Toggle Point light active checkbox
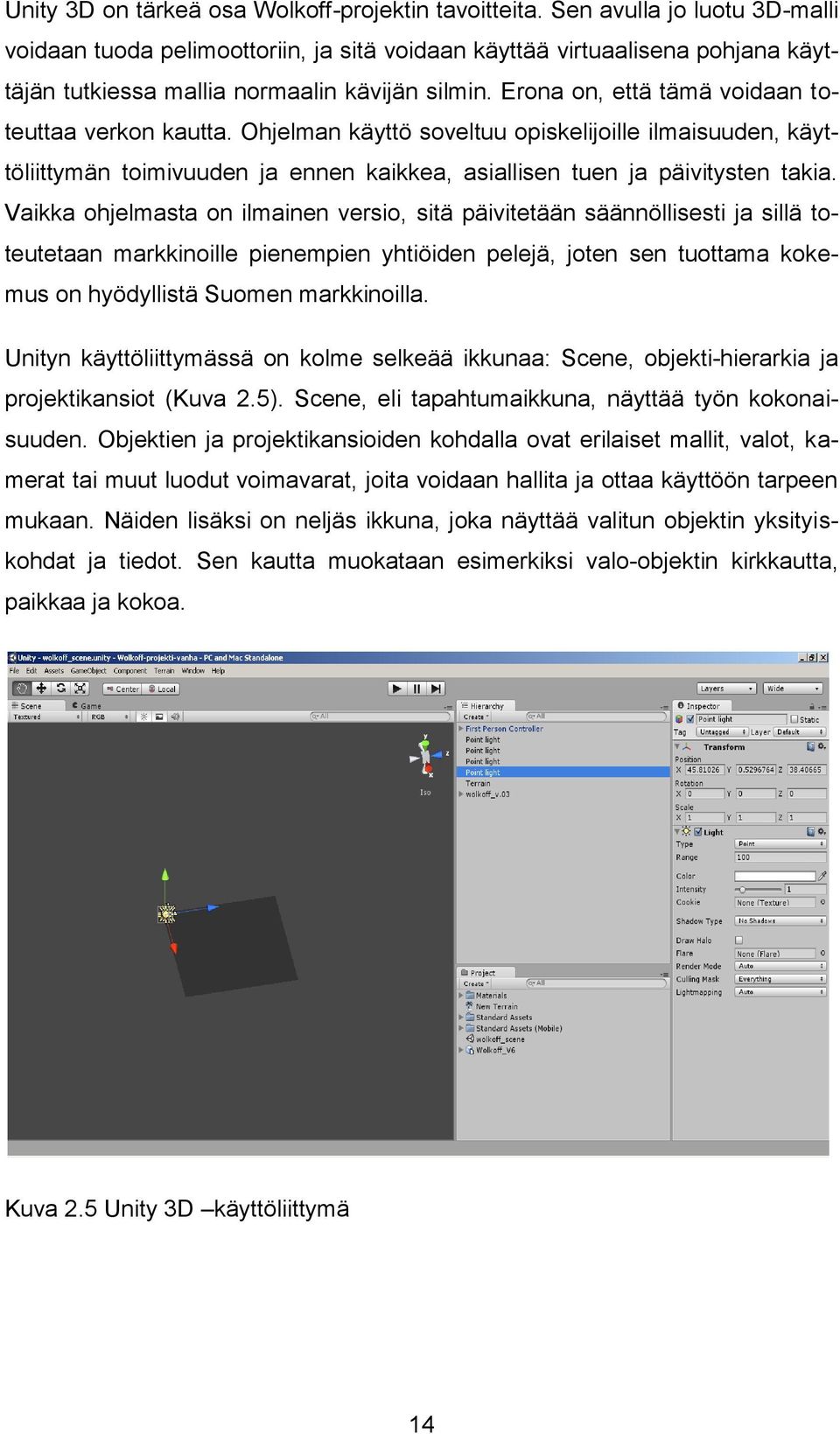 click(690, 719)
